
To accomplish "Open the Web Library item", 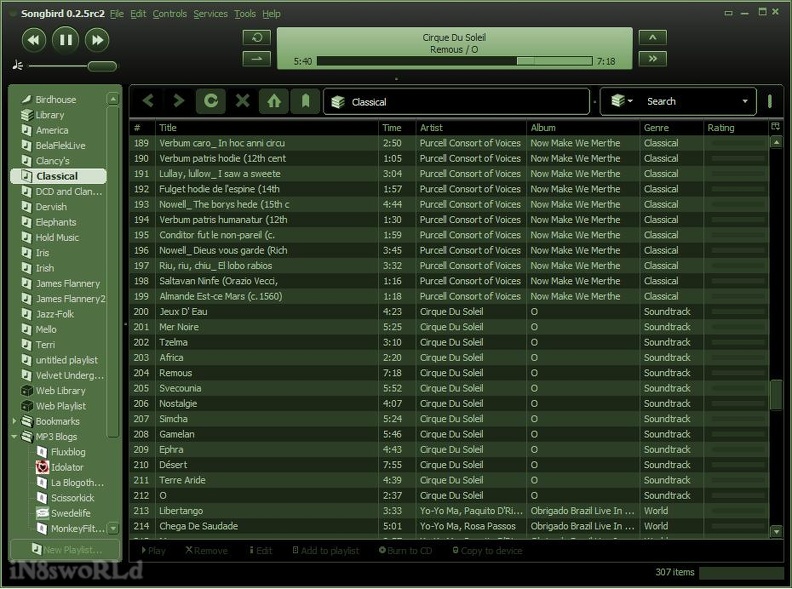I will (60, 390).
